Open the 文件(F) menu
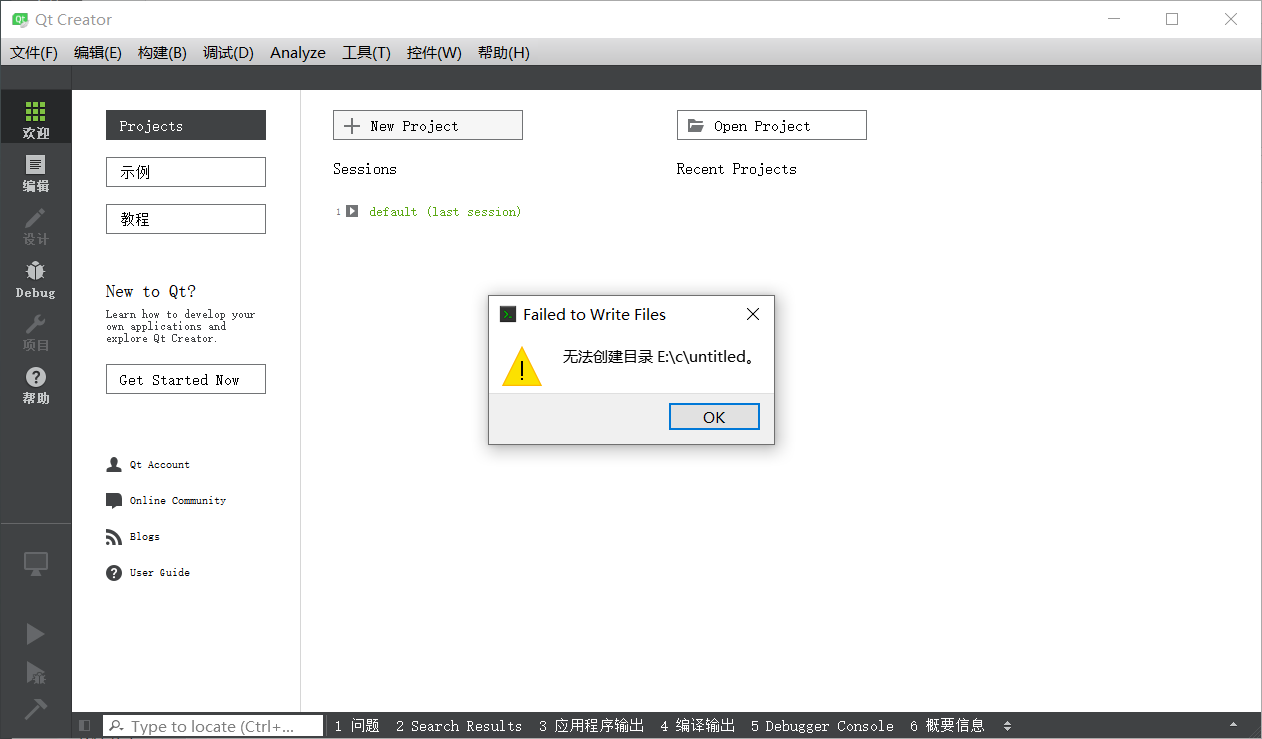The height and width of the screenshot is (739, 1262). [34, 53]
